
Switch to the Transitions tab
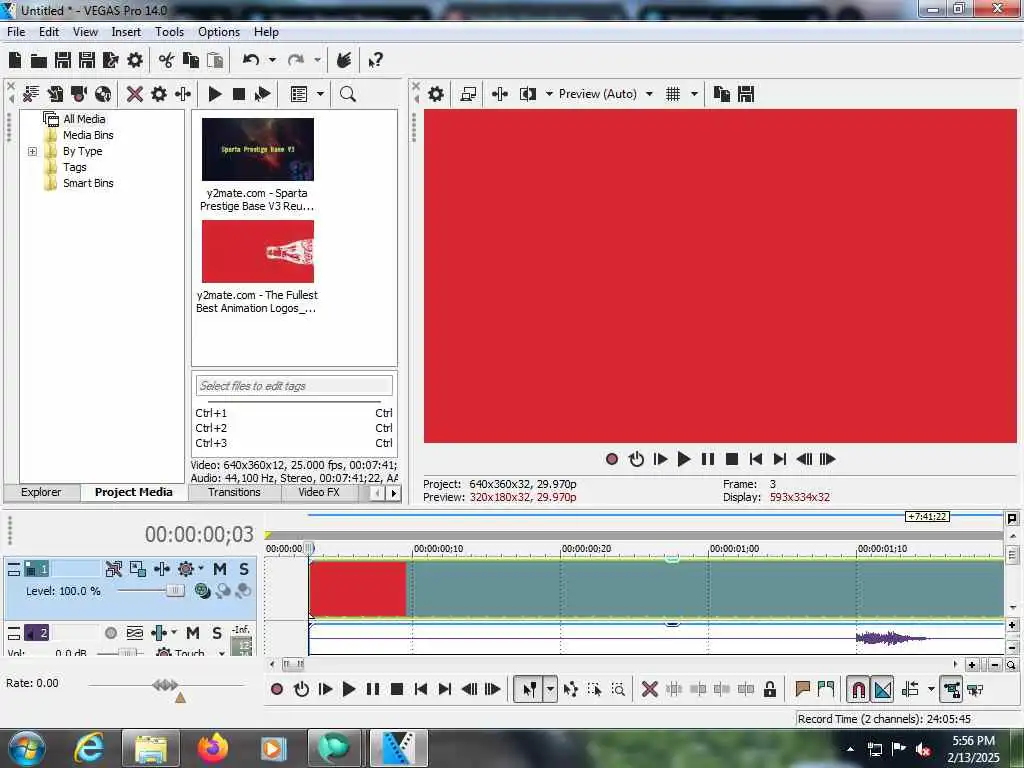pyautogui.click(x=234, y=492)
